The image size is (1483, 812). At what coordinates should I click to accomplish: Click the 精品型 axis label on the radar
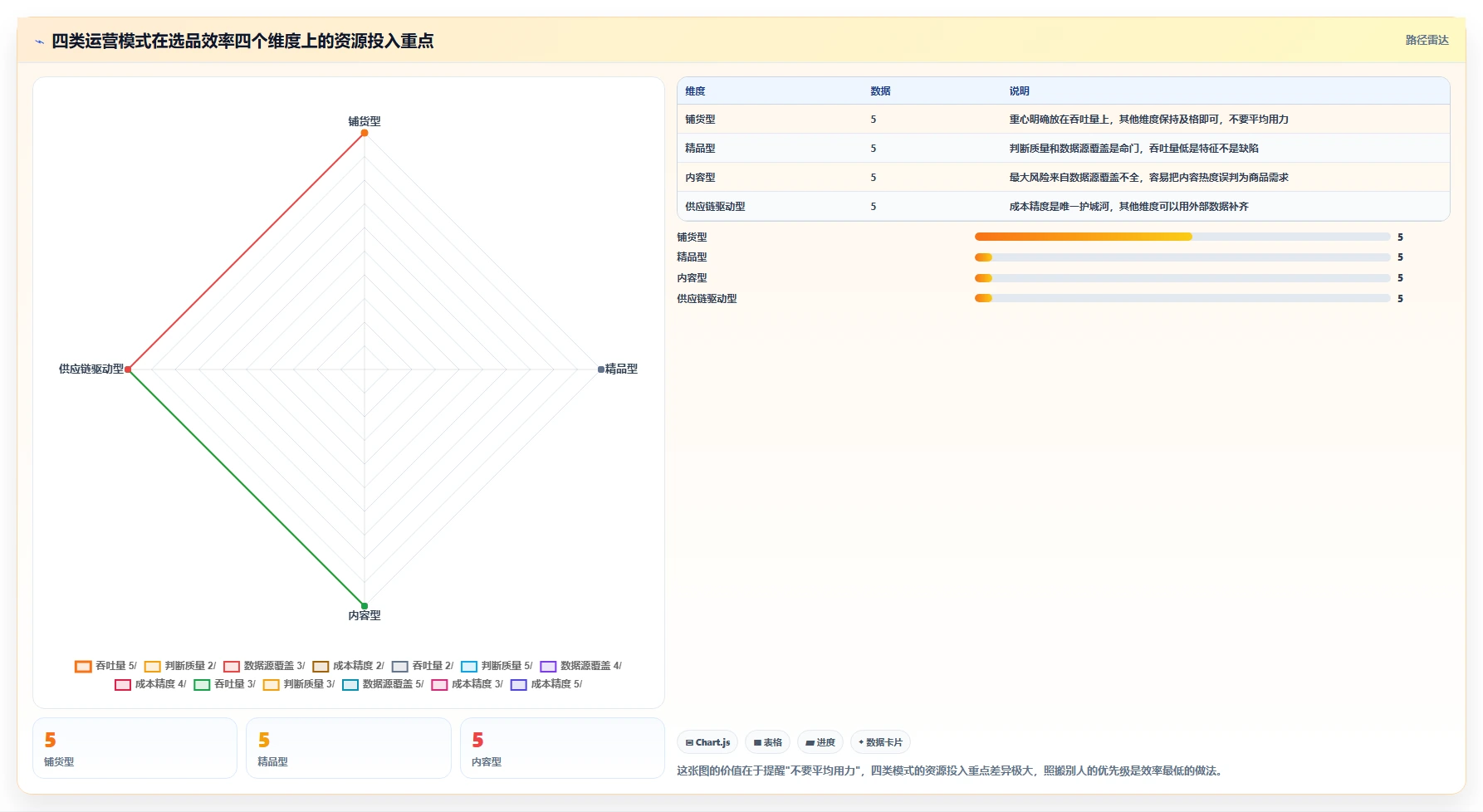click(621, 369)
